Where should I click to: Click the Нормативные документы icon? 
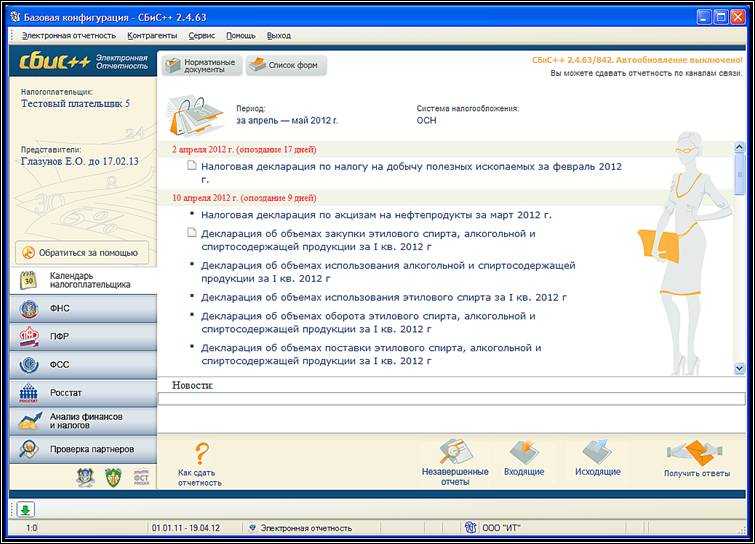172,65
